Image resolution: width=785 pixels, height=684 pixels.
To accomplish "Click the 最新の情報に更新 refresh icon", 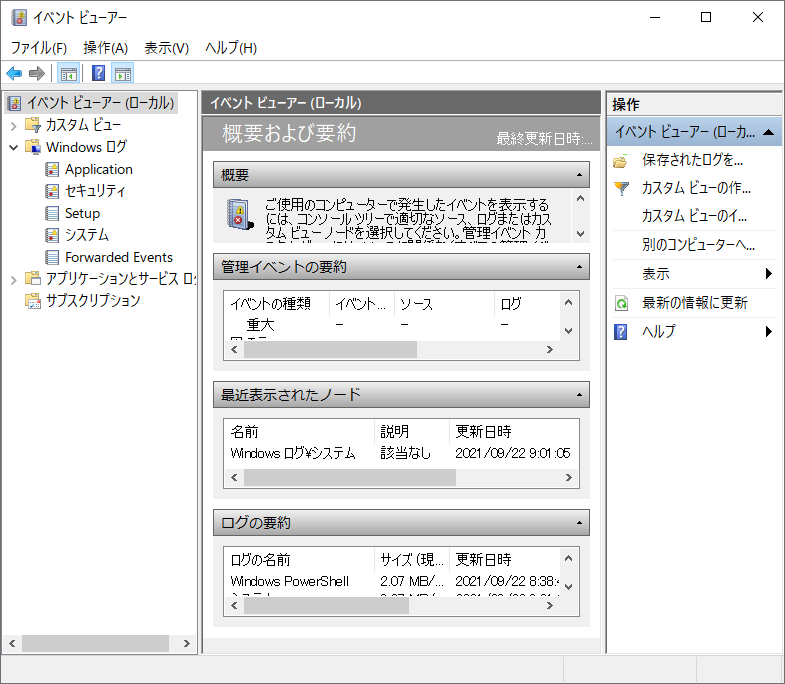I will pyautogui.click(x=621, y=303).
